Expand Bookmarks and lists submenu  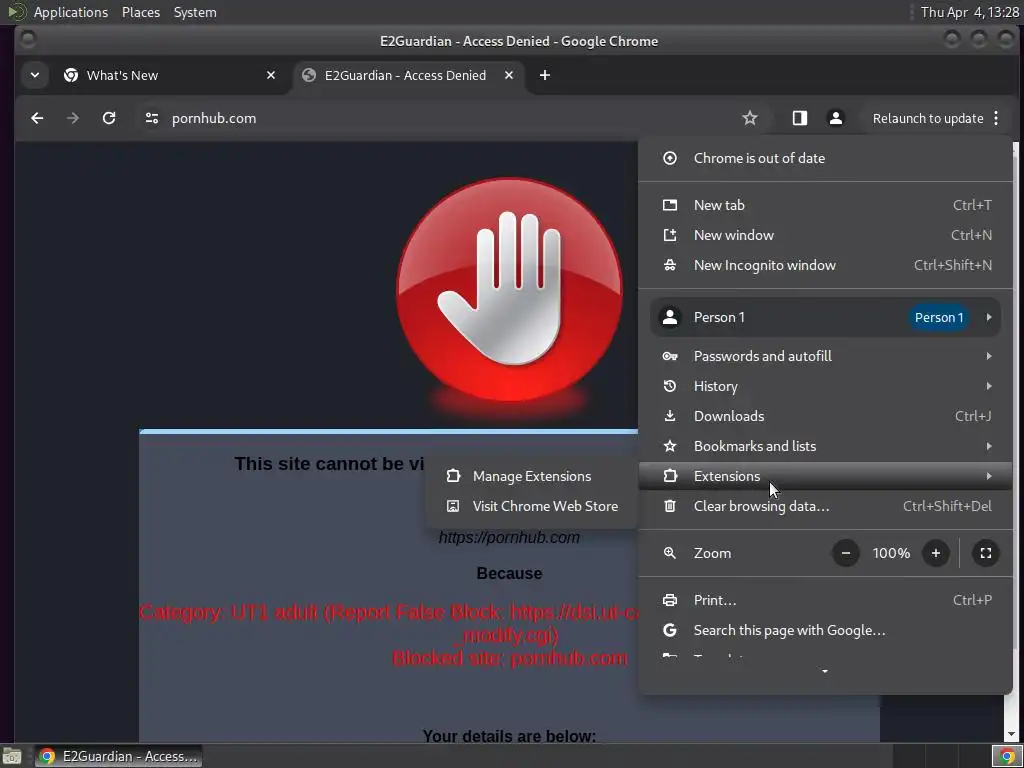pos(825,446)
